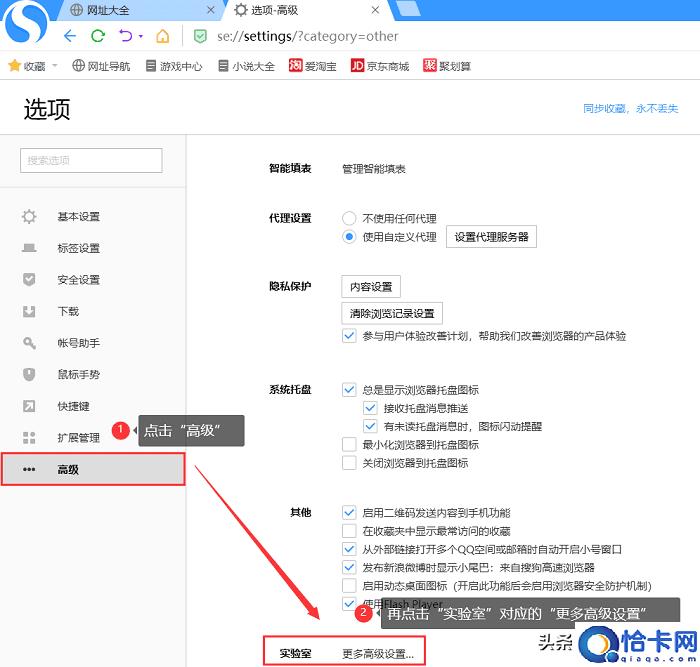Viewport: 700px width, 667px height.
Task: Click the 清除浏览记录设置 button
Action: (392, 313)
